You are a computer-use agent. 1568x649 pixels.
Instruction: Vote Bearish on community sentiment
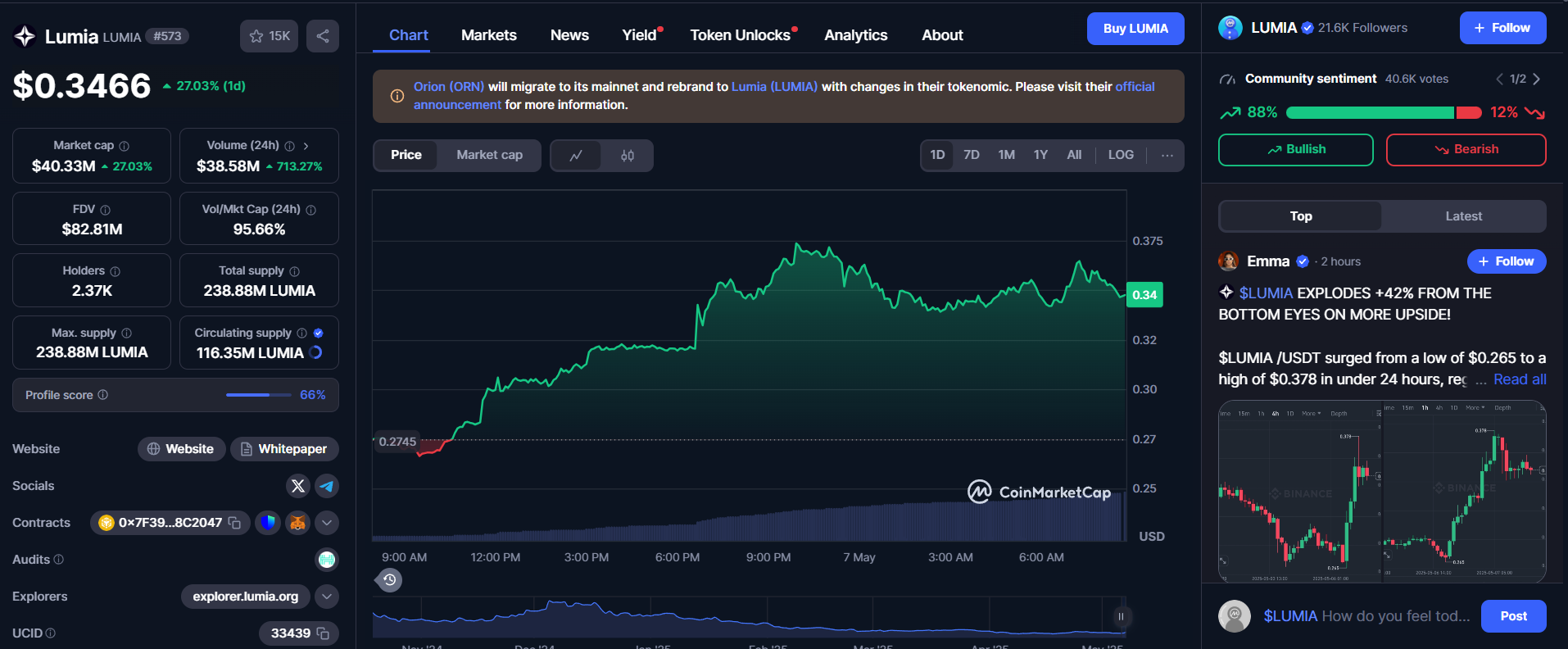[x=1466, y=150]
